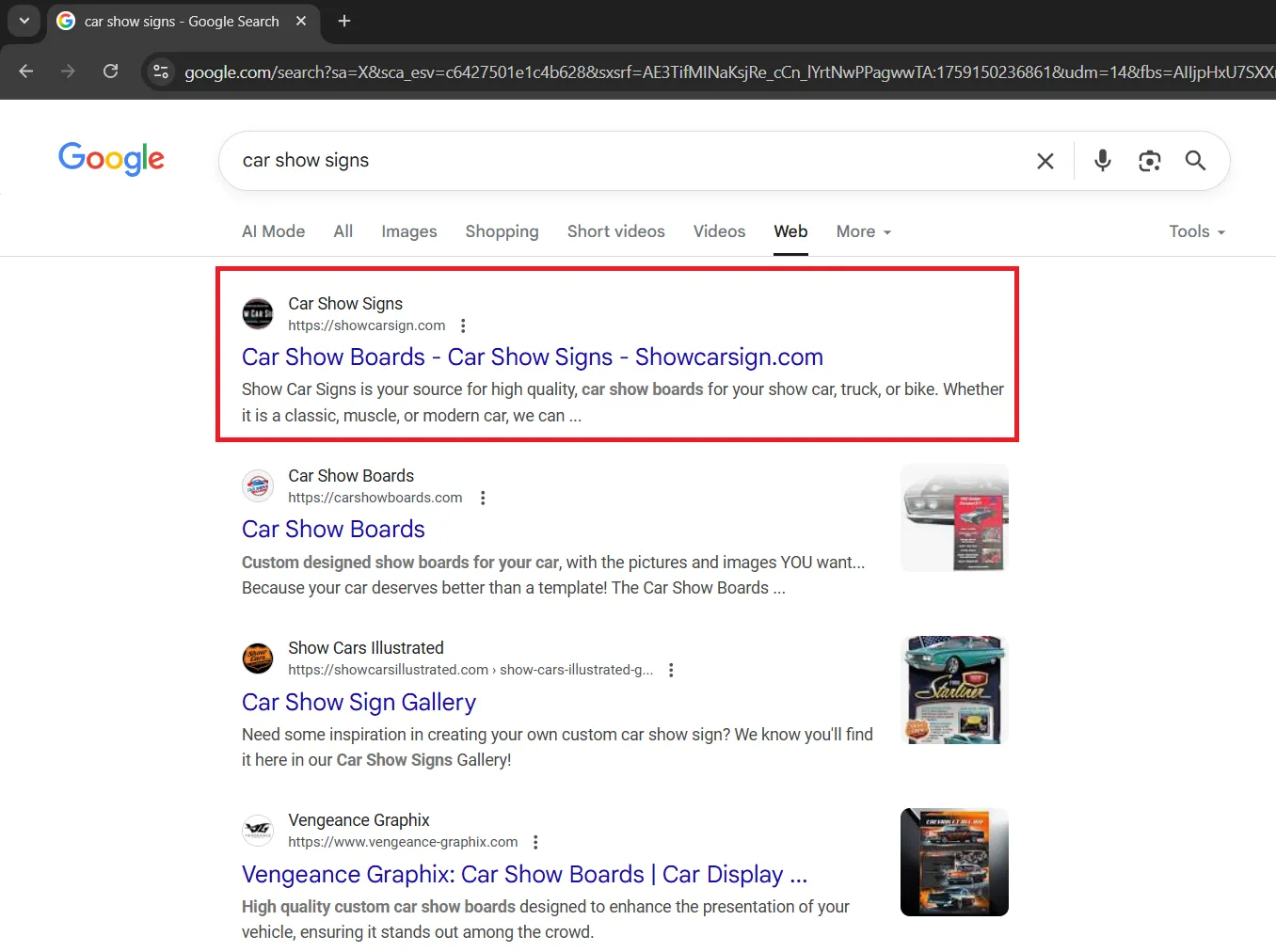
Task: Click the magnifying glass search button
Action: pyautogui.click(x=1195, y=161)
